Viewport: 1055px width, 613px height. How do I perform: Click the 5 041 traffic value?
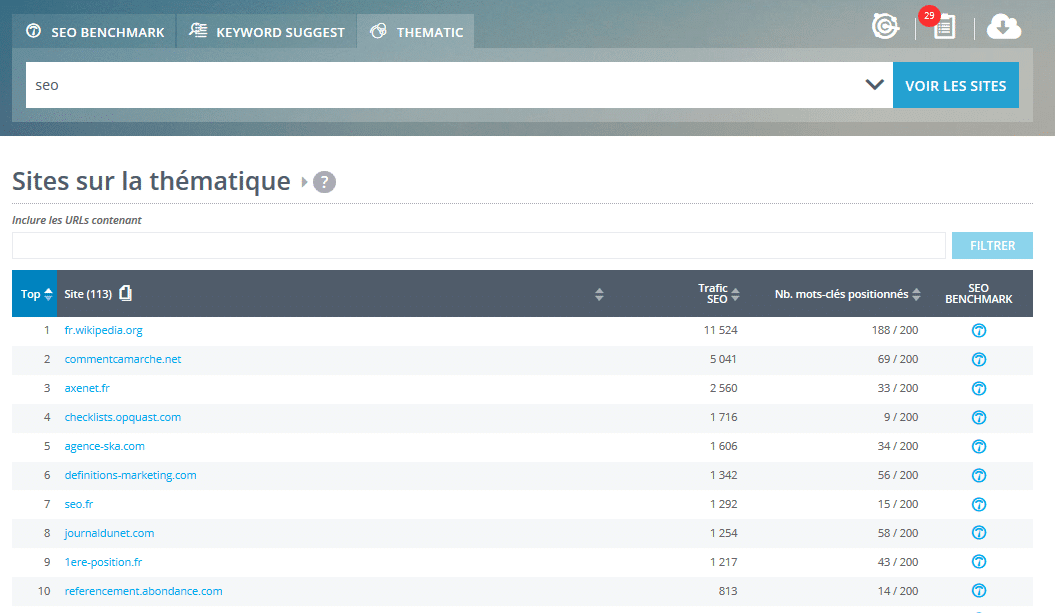click(x=723, y=359)
